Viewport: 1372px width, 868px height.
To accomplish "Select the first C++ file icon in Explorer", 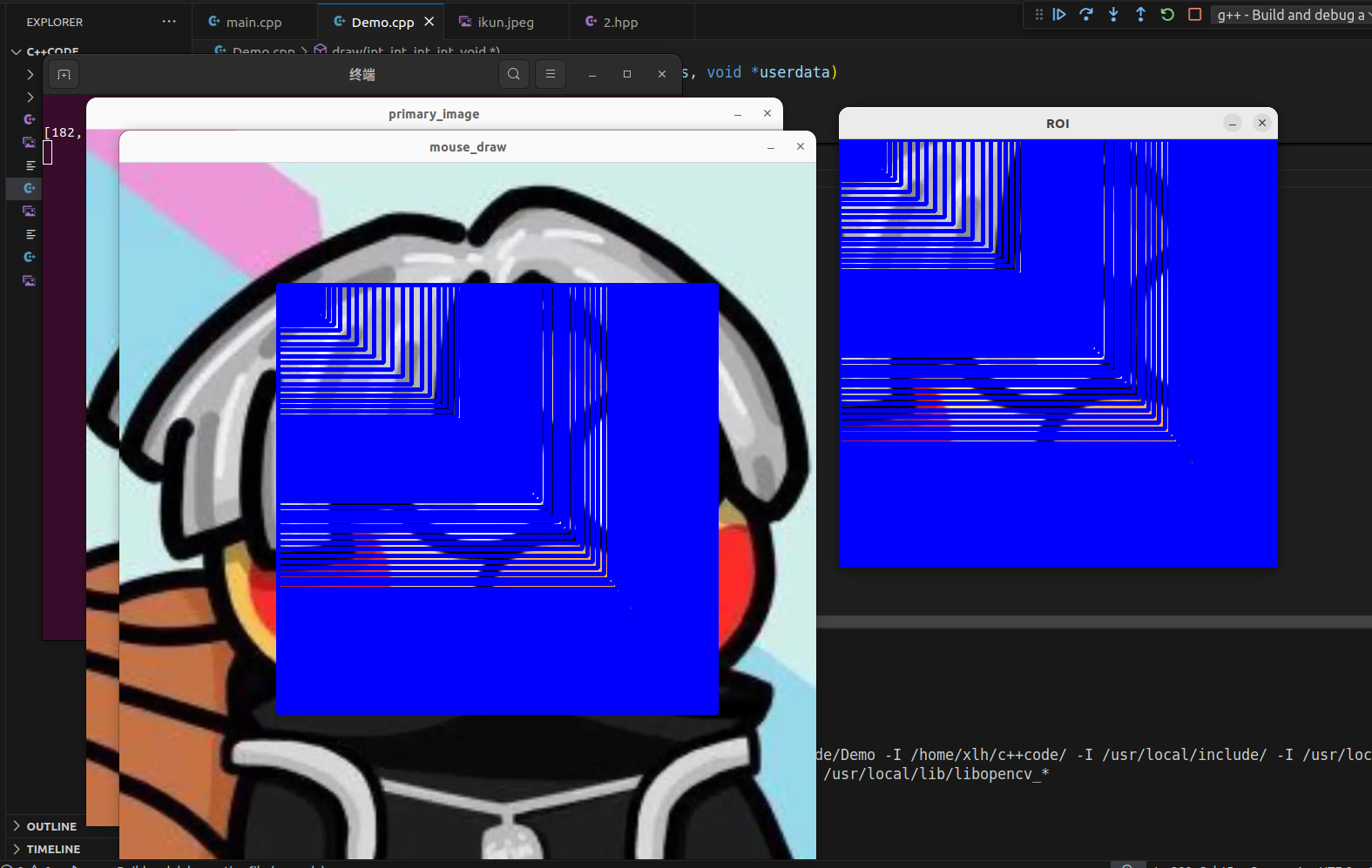I will pos(30,119).
